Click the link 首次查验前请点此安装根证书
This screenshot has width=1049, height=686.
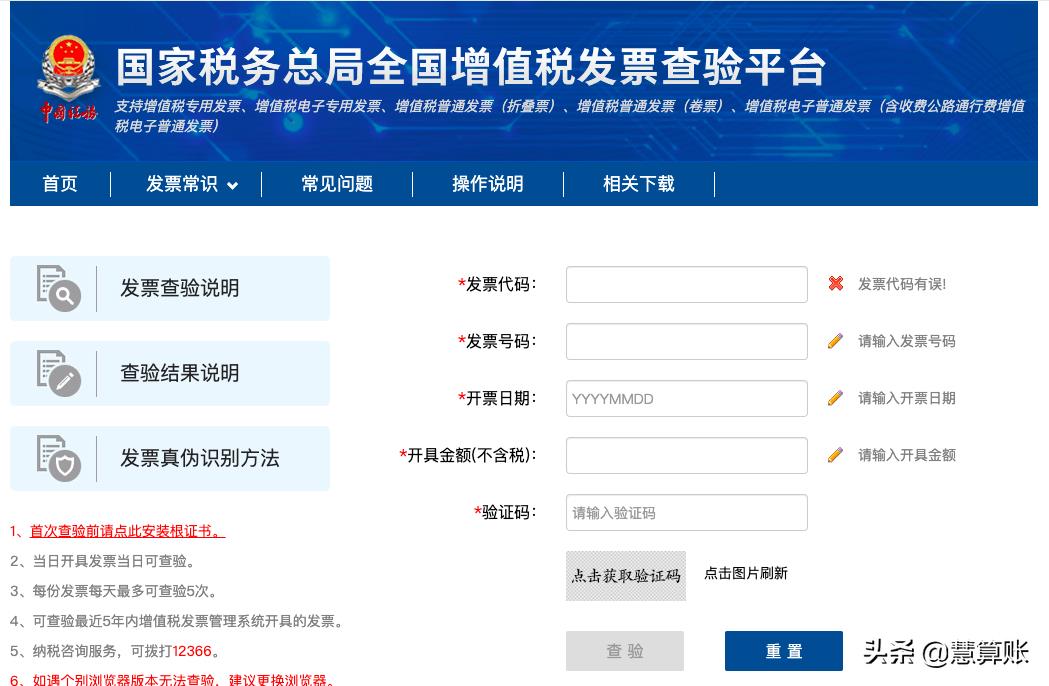tap(127, 531)
